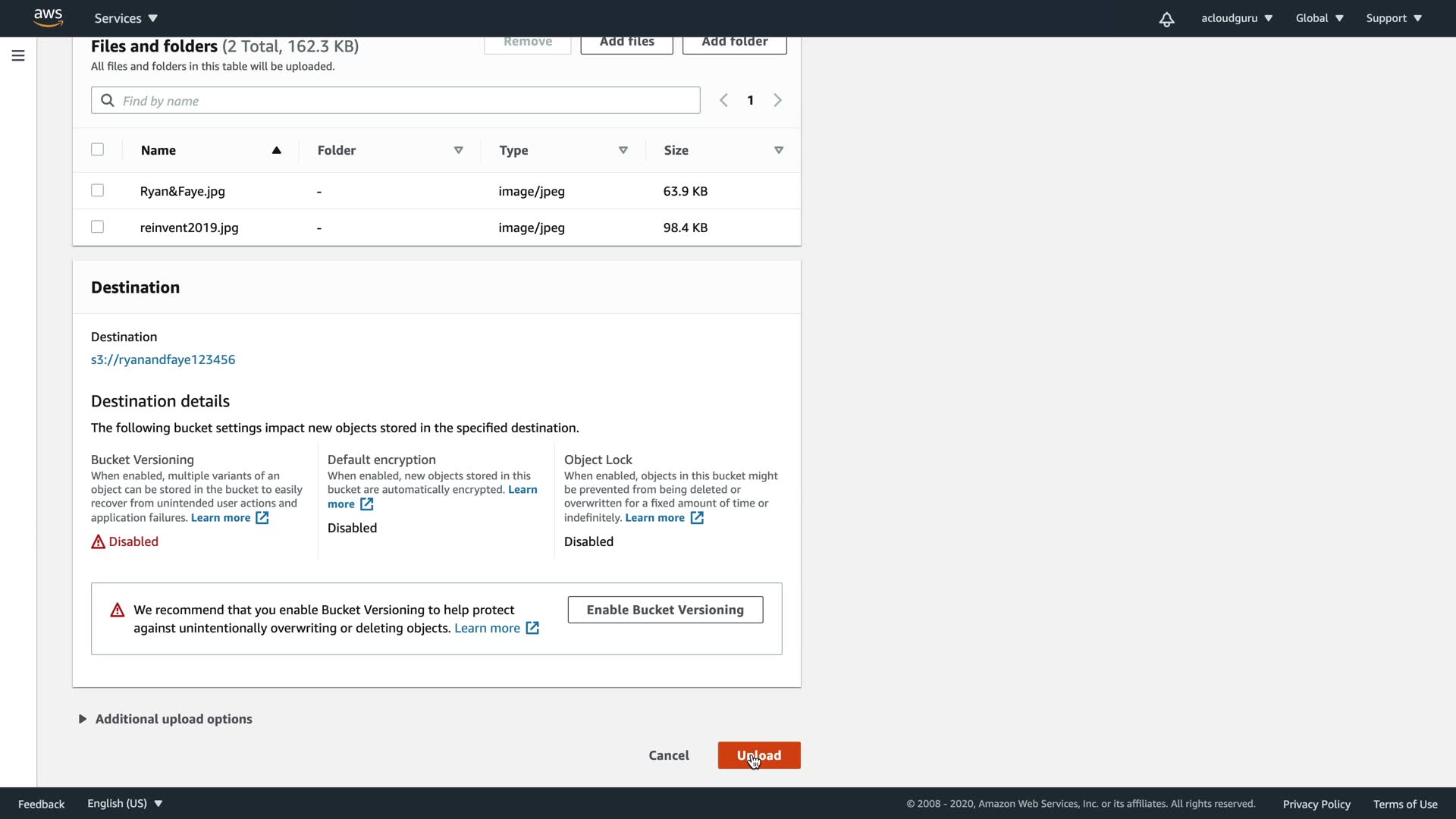Click Object Lock Learn more external icon

point(697,518)
